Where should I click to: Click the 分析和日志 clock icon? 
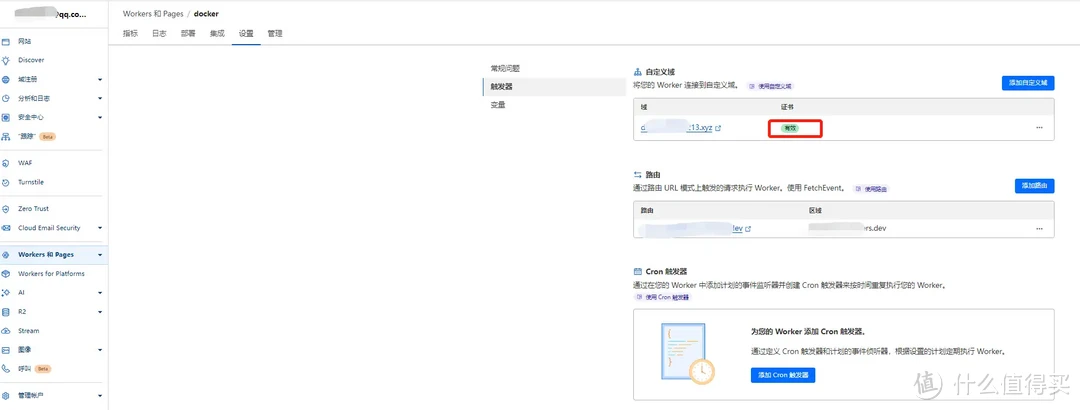pos(6,99)
